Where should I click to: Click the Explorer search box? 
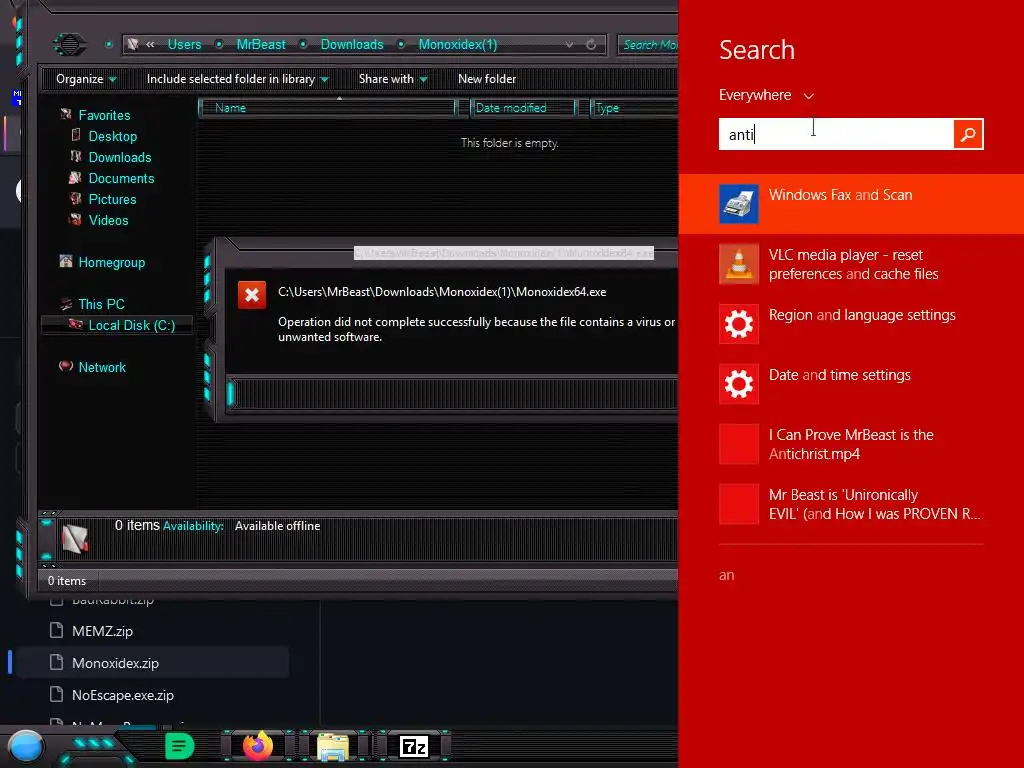(648, 44)
